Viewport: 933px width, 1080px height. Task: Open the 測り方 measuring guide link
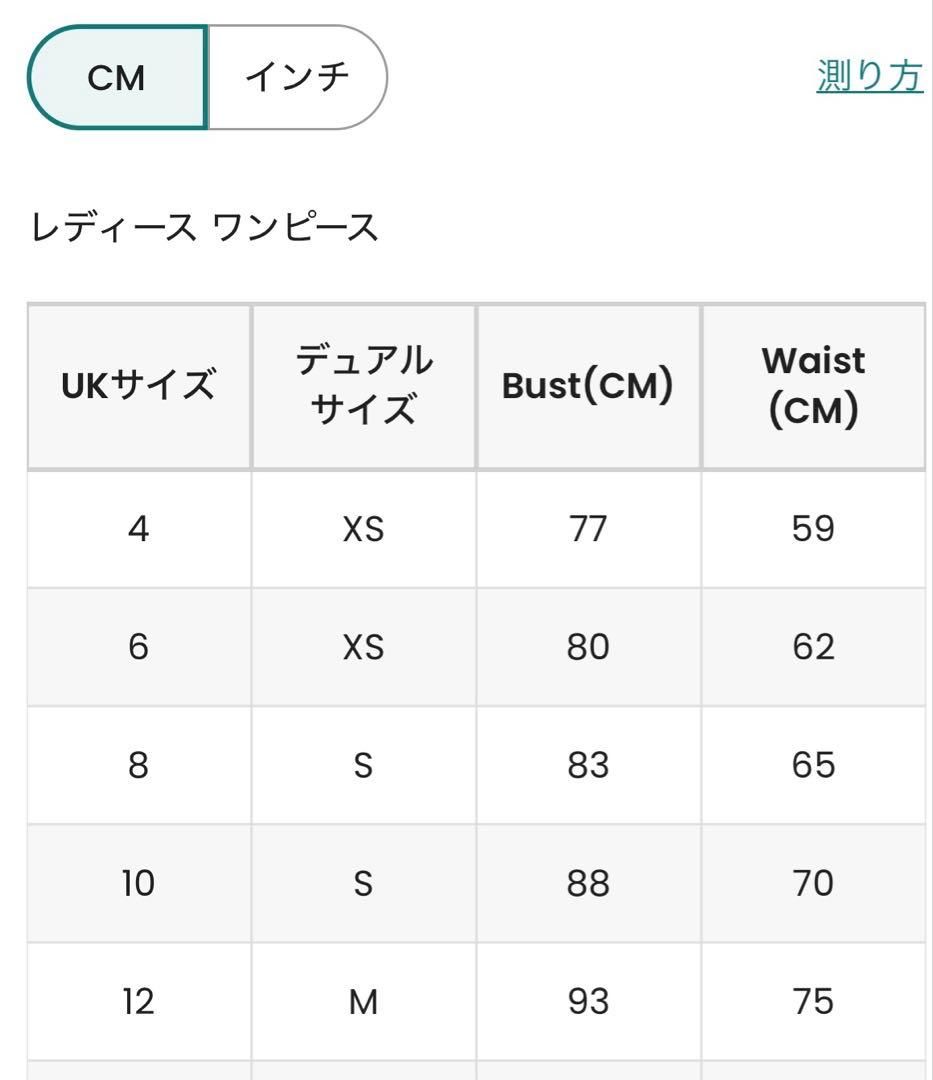869,76
